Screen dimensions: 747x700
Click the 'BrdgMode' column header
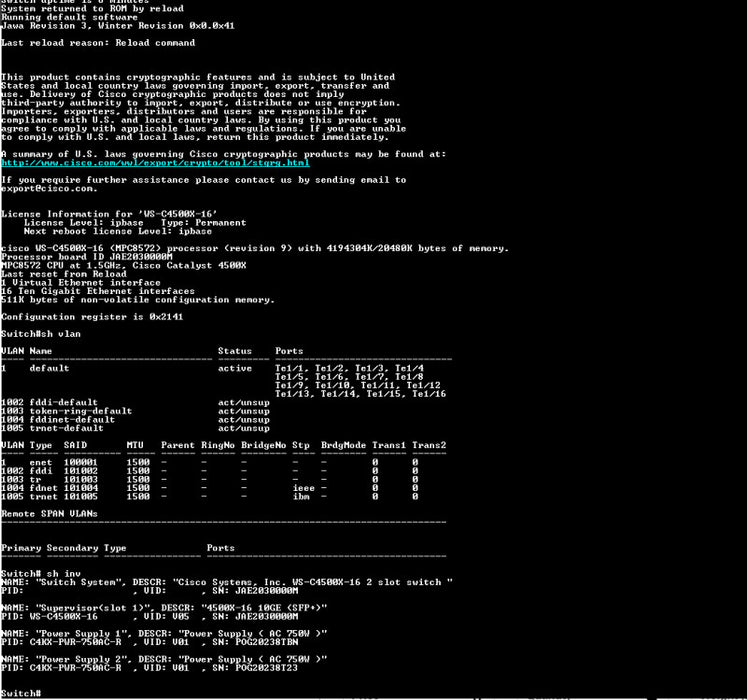343,446
